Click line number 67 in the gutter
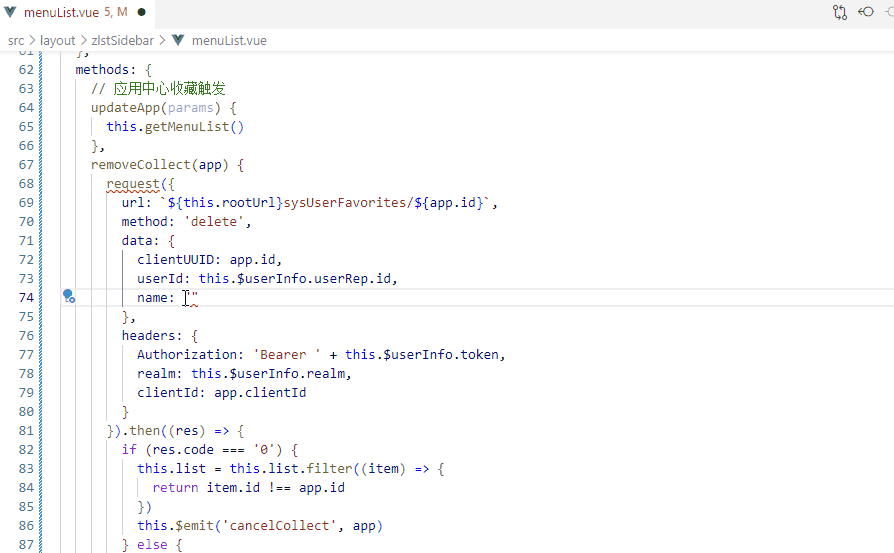Image resolution: width=894 pixels, height=553 pixels. (x=26, y=164)
